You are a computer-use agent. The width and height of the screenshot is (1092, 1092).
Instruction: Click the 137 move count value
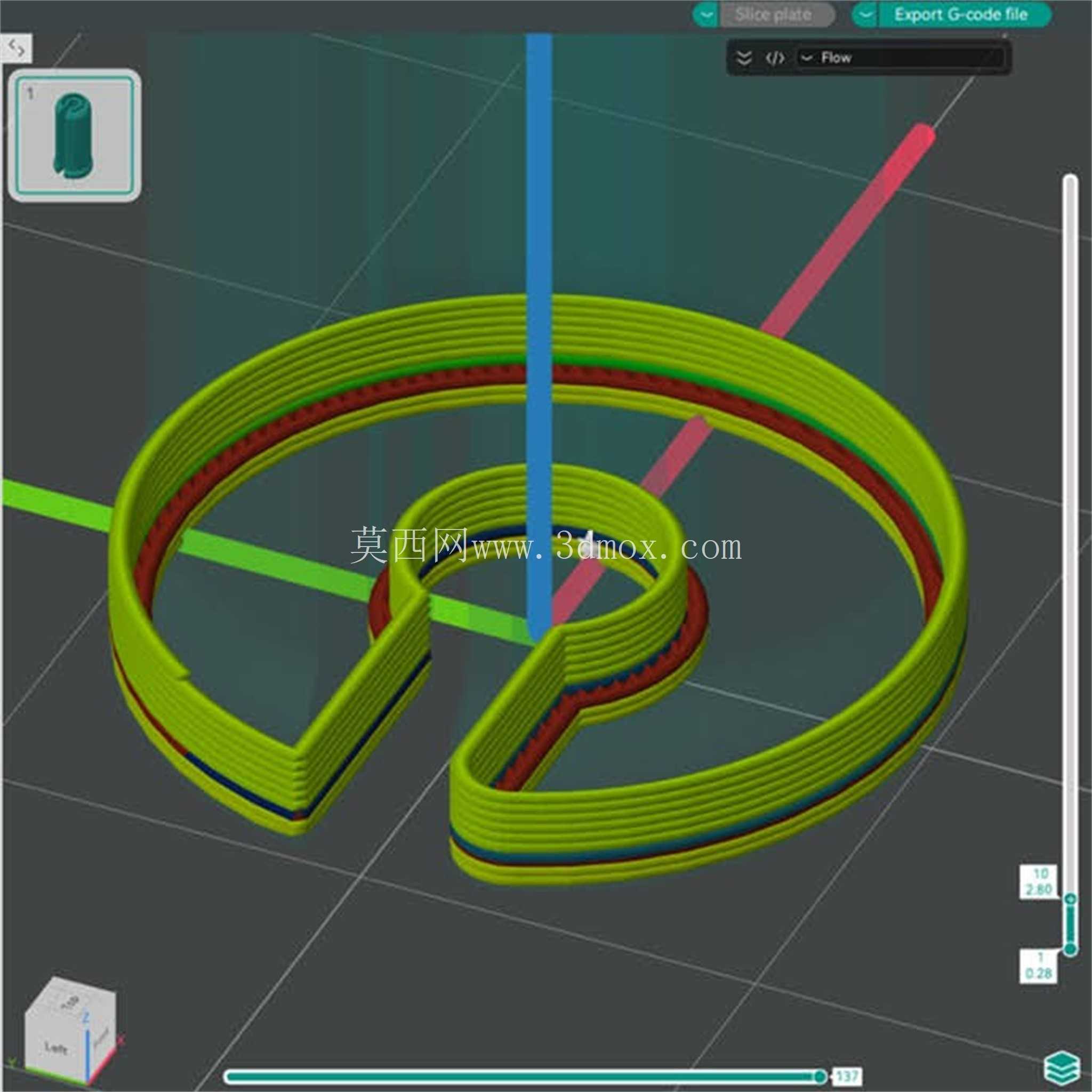(x=847, y=1075)
